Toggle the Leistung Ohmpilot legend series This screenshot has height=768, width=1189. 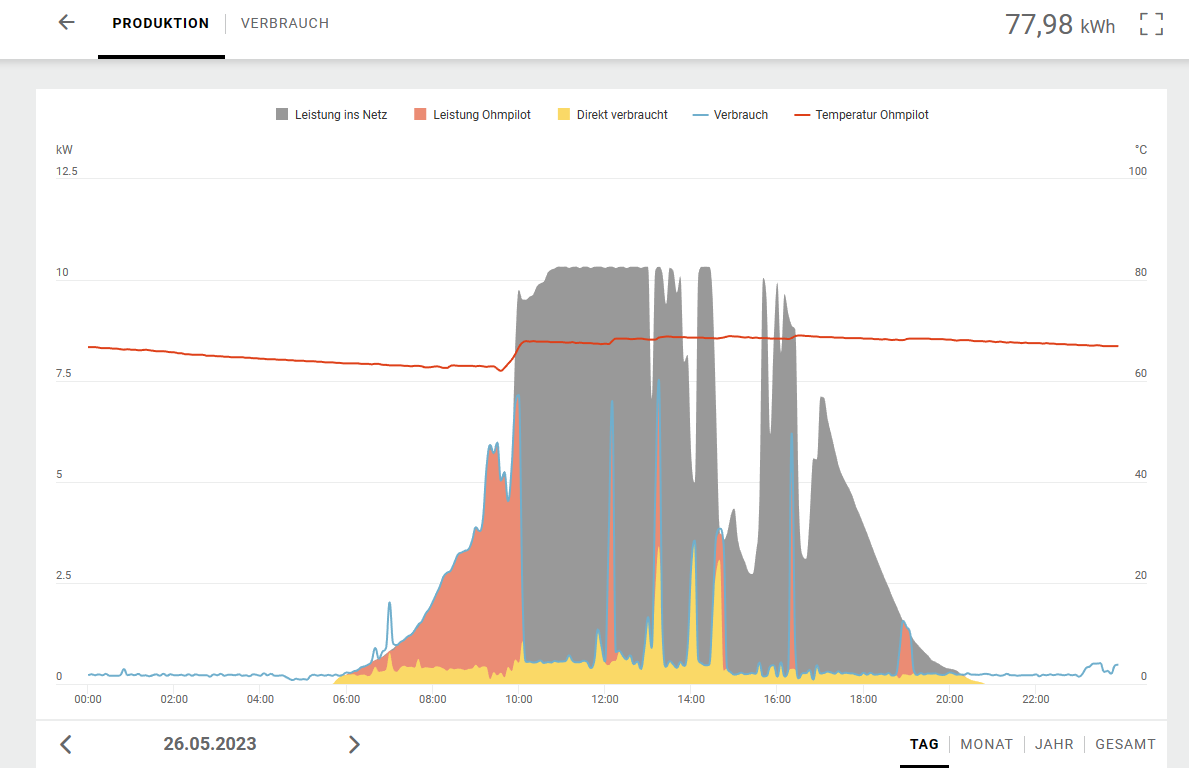coord(472,114)
